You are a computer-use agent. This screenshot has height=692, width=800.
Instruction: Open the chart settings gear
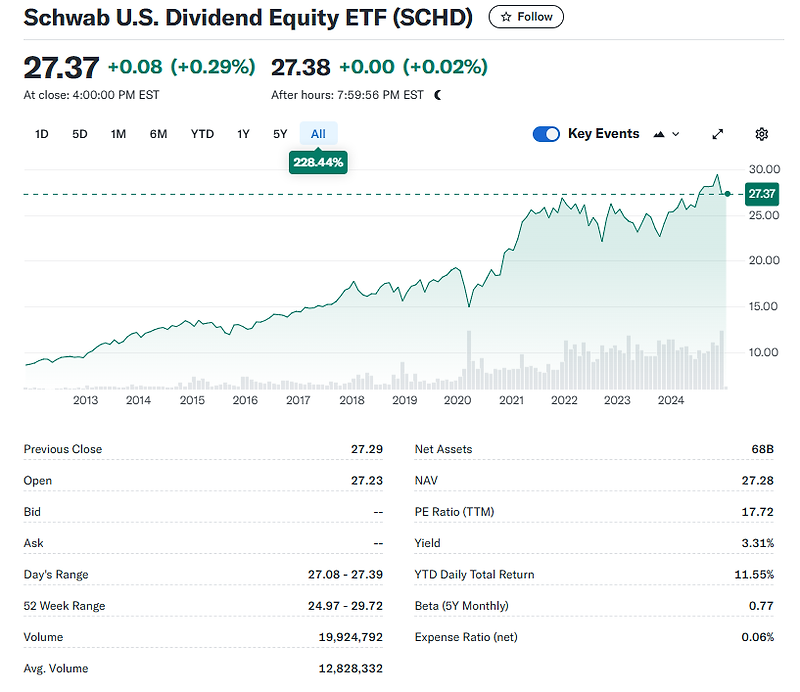point(761,134)
